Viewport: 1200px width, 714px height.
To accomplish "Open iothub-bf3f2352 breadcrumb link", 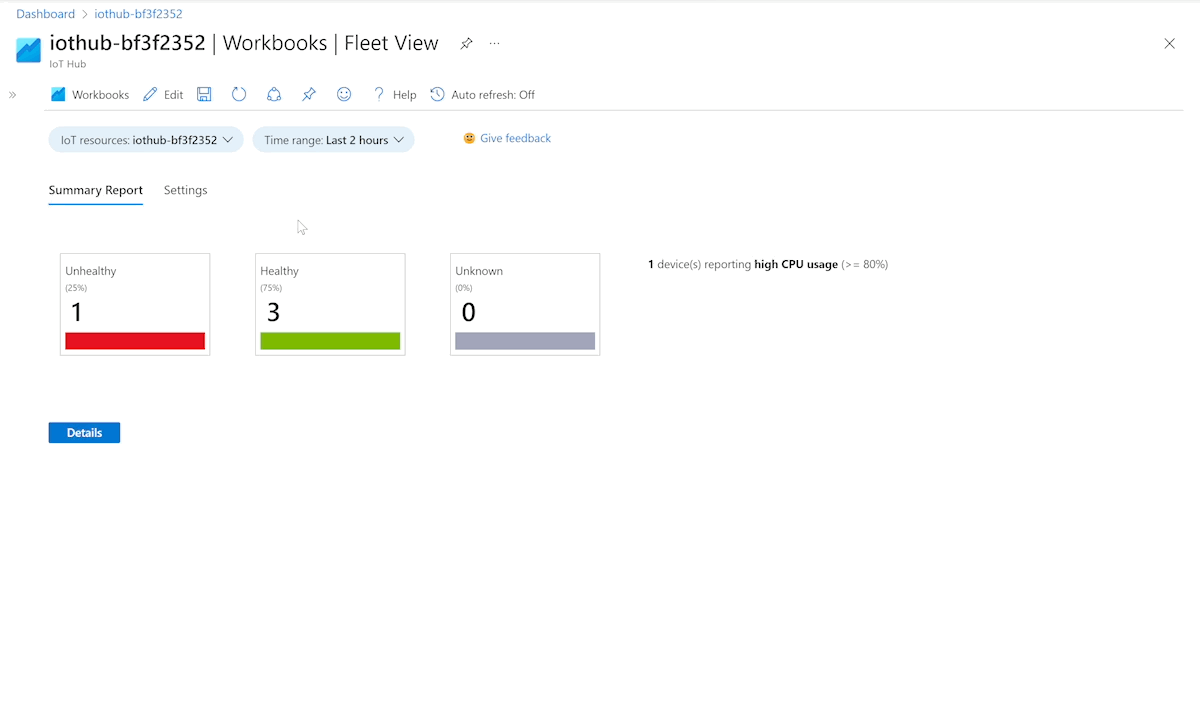I will pos(138,14).
